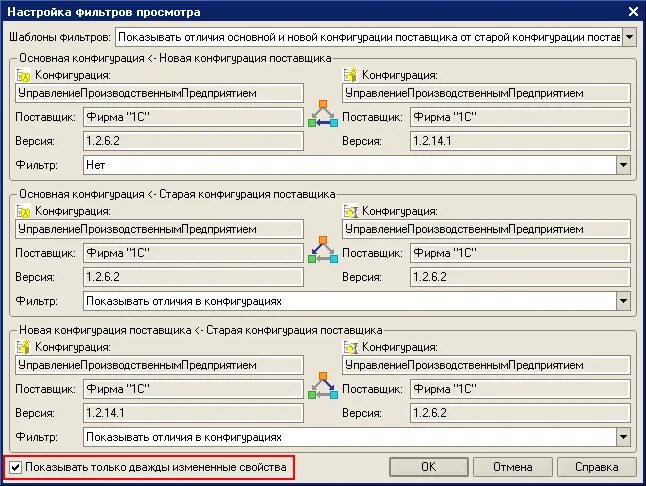Click main configuration icon in second group
This screenshot has width=646, height=486.
pyautogui.click(x=23, y=211)
